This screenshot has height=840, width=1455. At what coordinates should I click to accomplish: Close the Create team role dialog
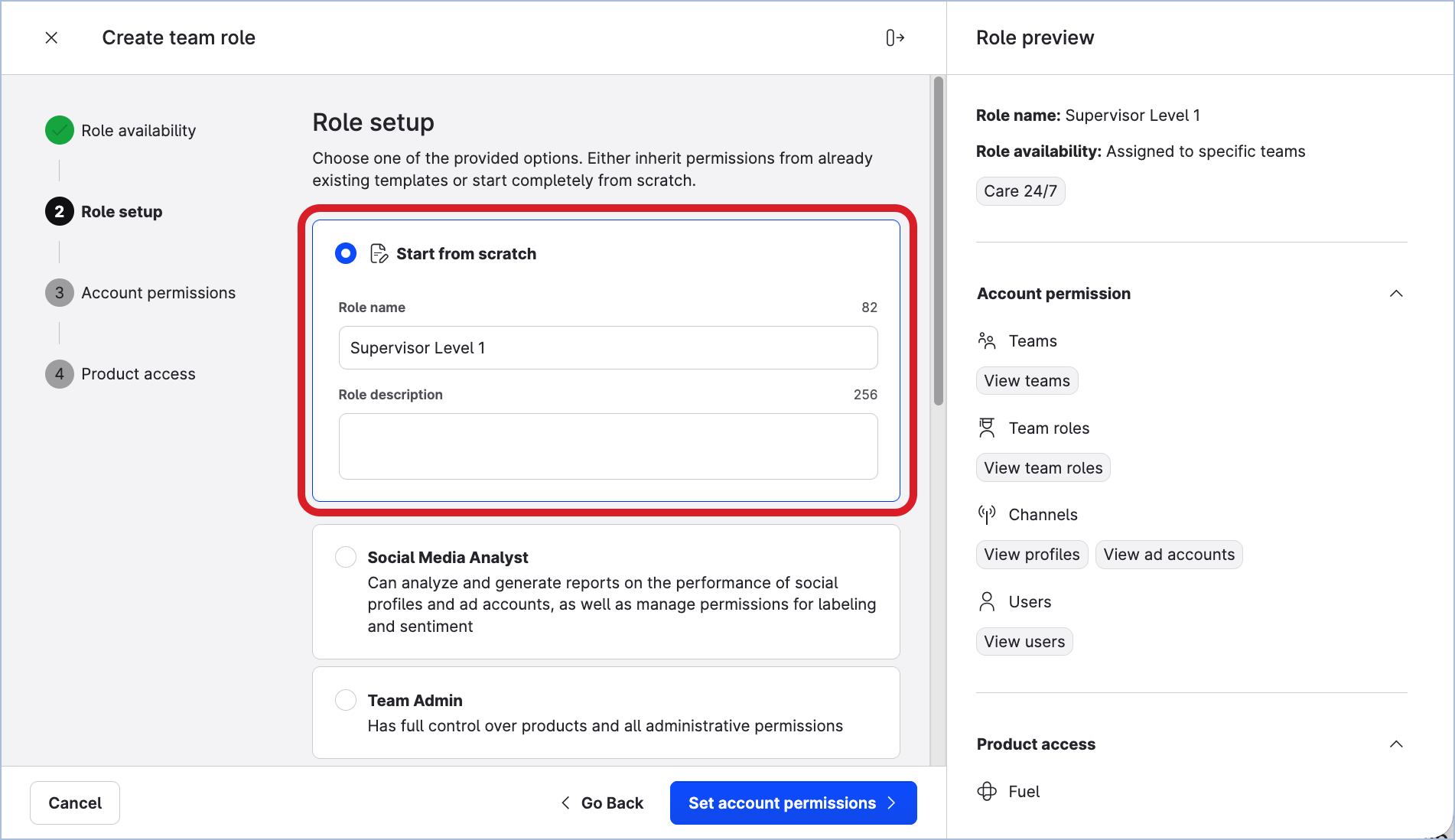coord(51,37)
